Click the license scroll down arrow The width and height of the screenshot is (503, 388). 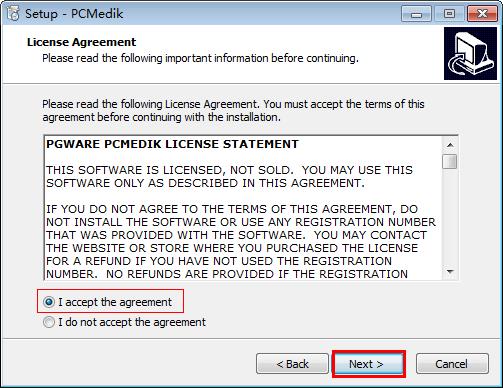[x=450, y=272]
